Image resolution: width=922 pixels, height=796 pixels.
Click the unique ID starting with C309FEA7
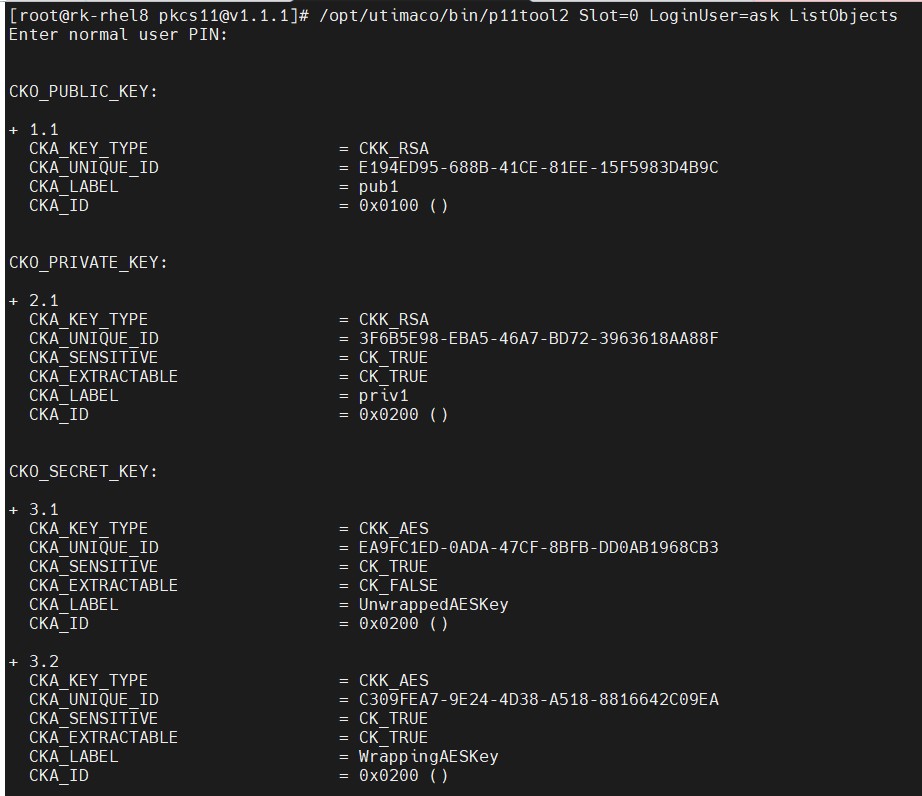[x=539, y=700]
